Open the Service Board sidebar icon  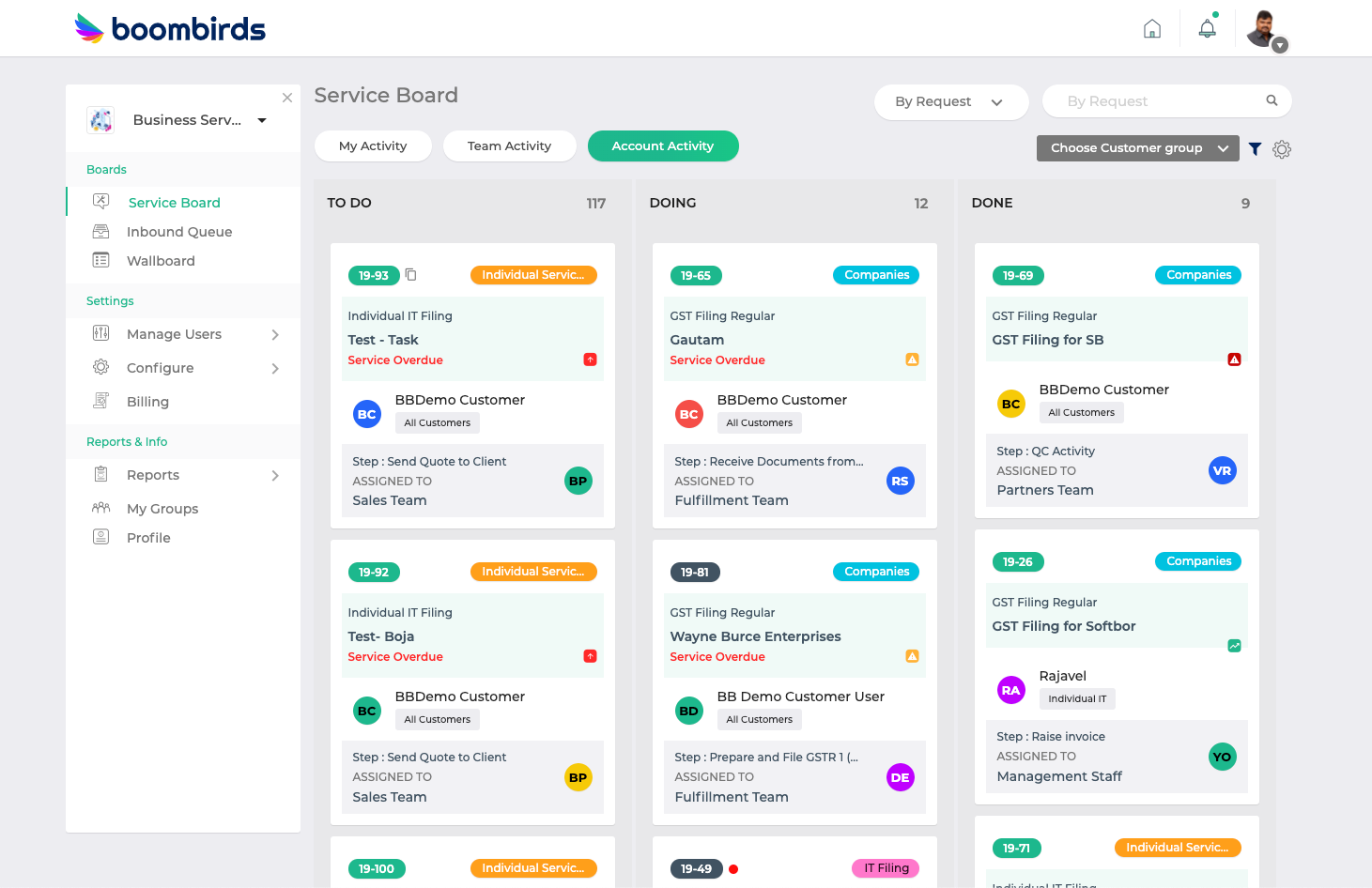[x=101, y=201]
